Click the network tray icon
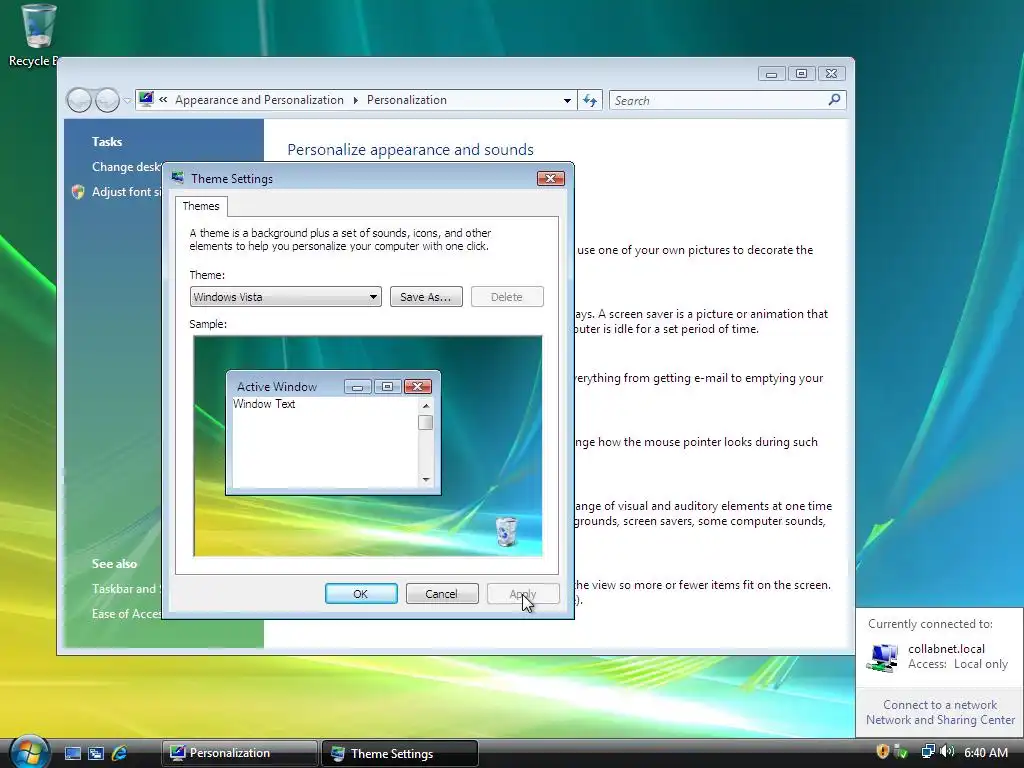Screen dimensions: 1024x768 pos(927,752)
